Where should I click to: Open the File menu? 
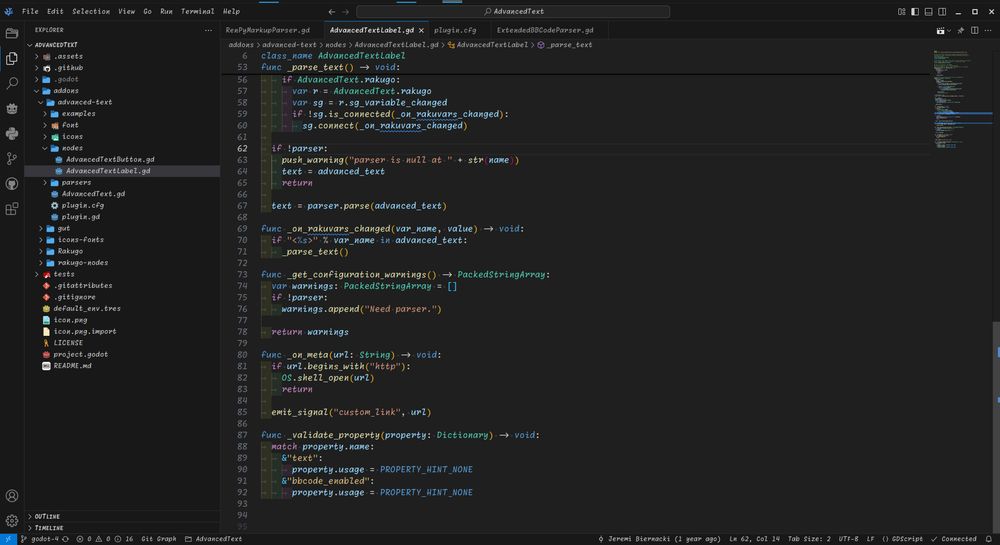click(30, 11)
